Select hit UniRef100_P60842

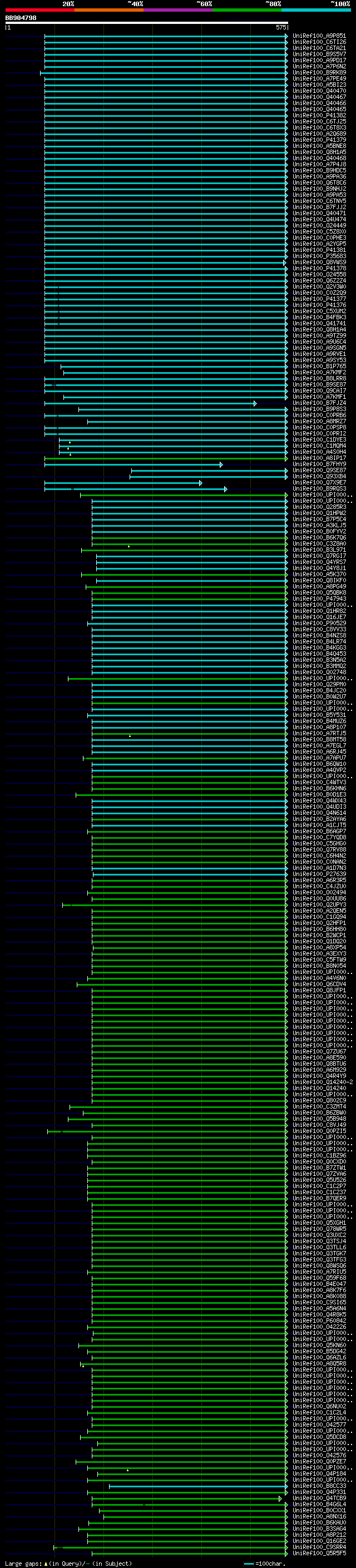[319, 1321]
